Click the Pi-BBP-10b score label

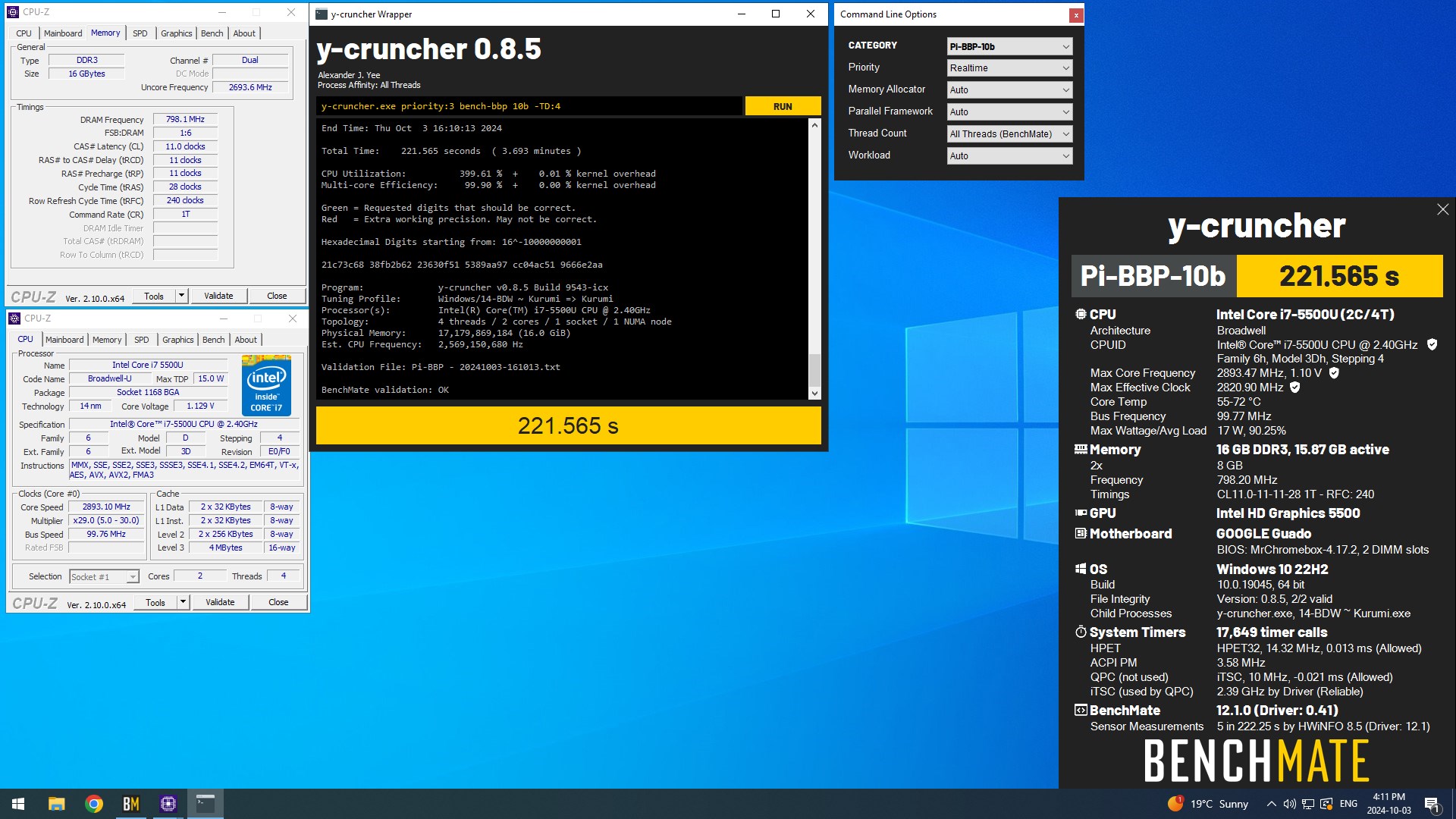click(x=1153, y=276)
